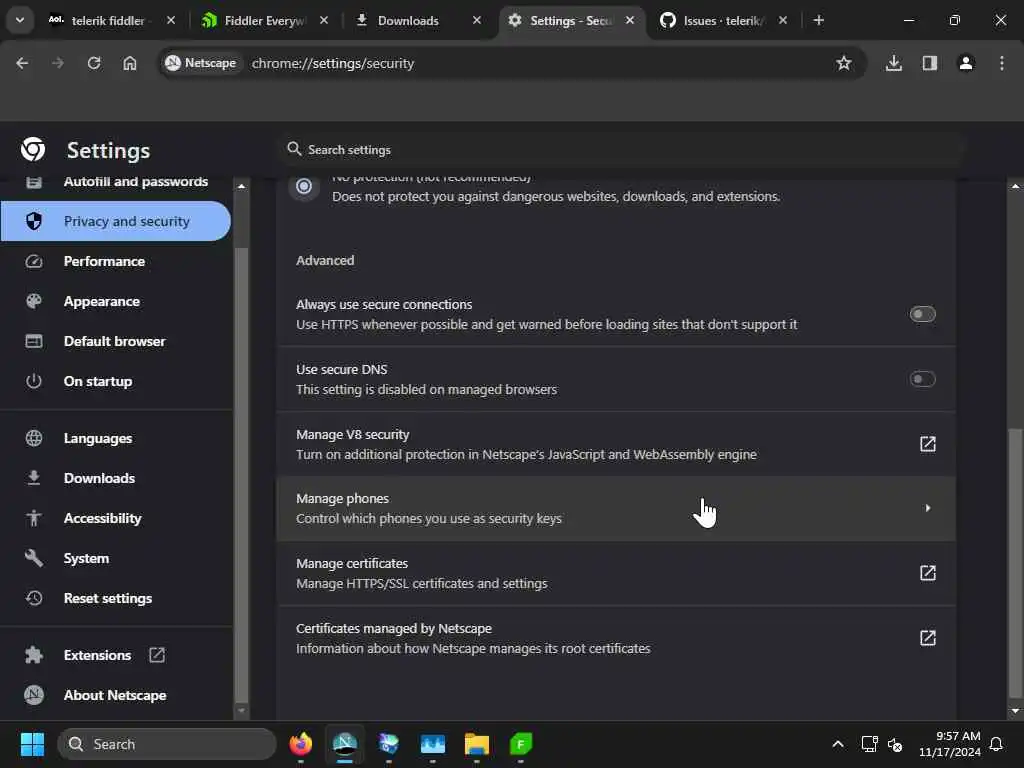Expand Manage phones arrow
1024x768 pixels.
[x=927, y=508]
